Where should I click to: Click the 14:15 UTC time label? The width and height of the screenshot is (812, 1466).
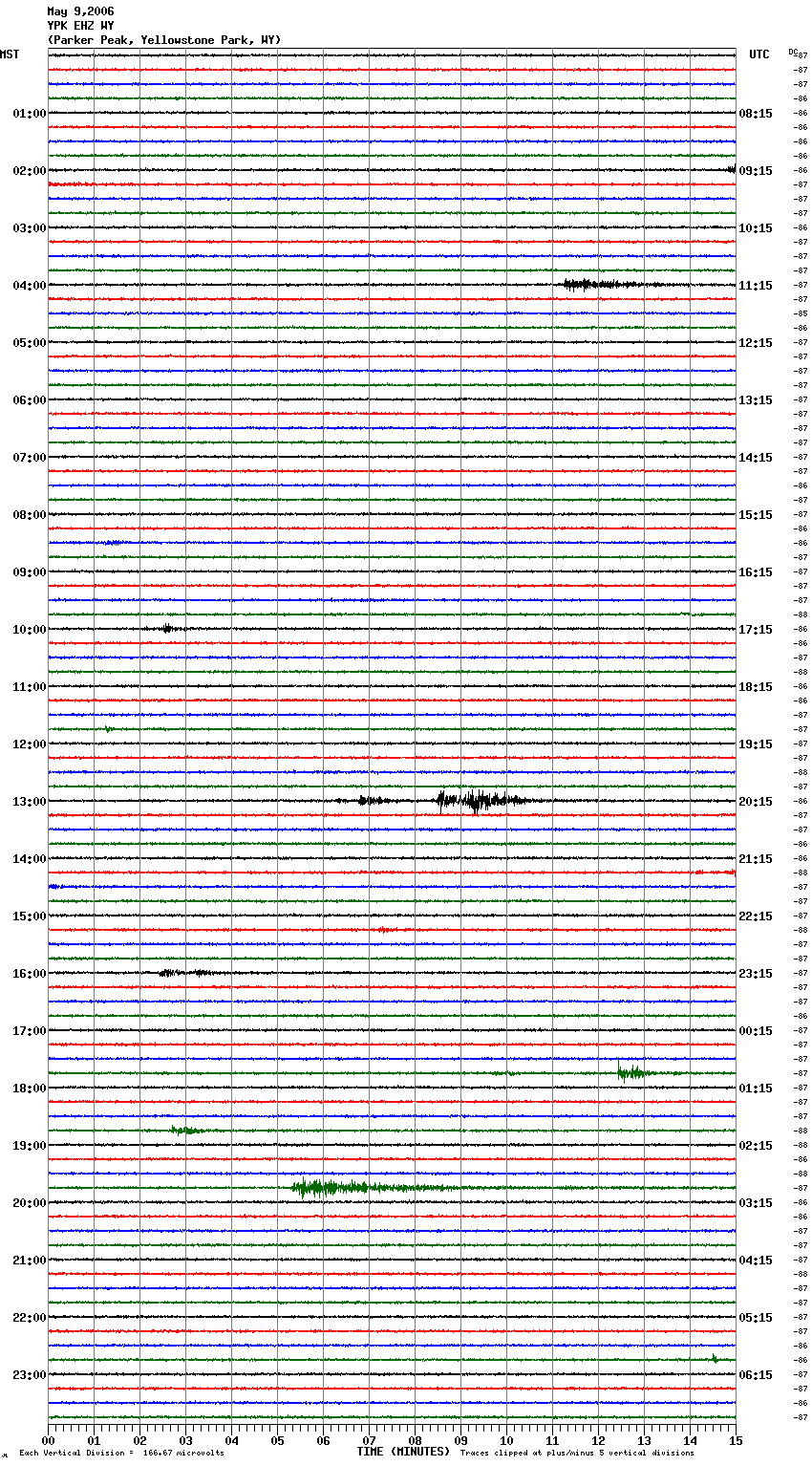click(x=756, y=458)
